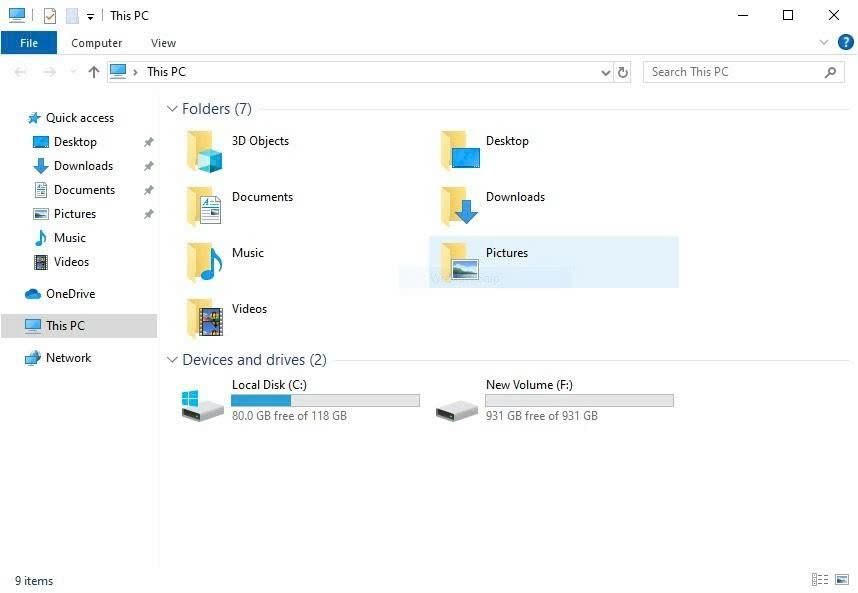The height and width of the screenshot is (593, 858).
Task: Click the Refresh button beside address bar
Action: point(623,72)
